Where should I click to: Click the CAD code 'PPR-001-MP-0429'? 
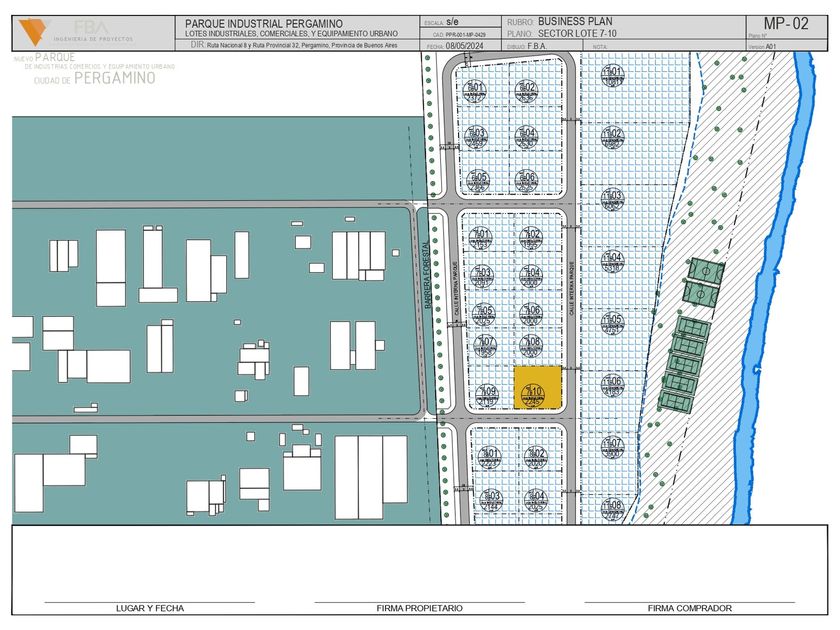tap(466, 34)
